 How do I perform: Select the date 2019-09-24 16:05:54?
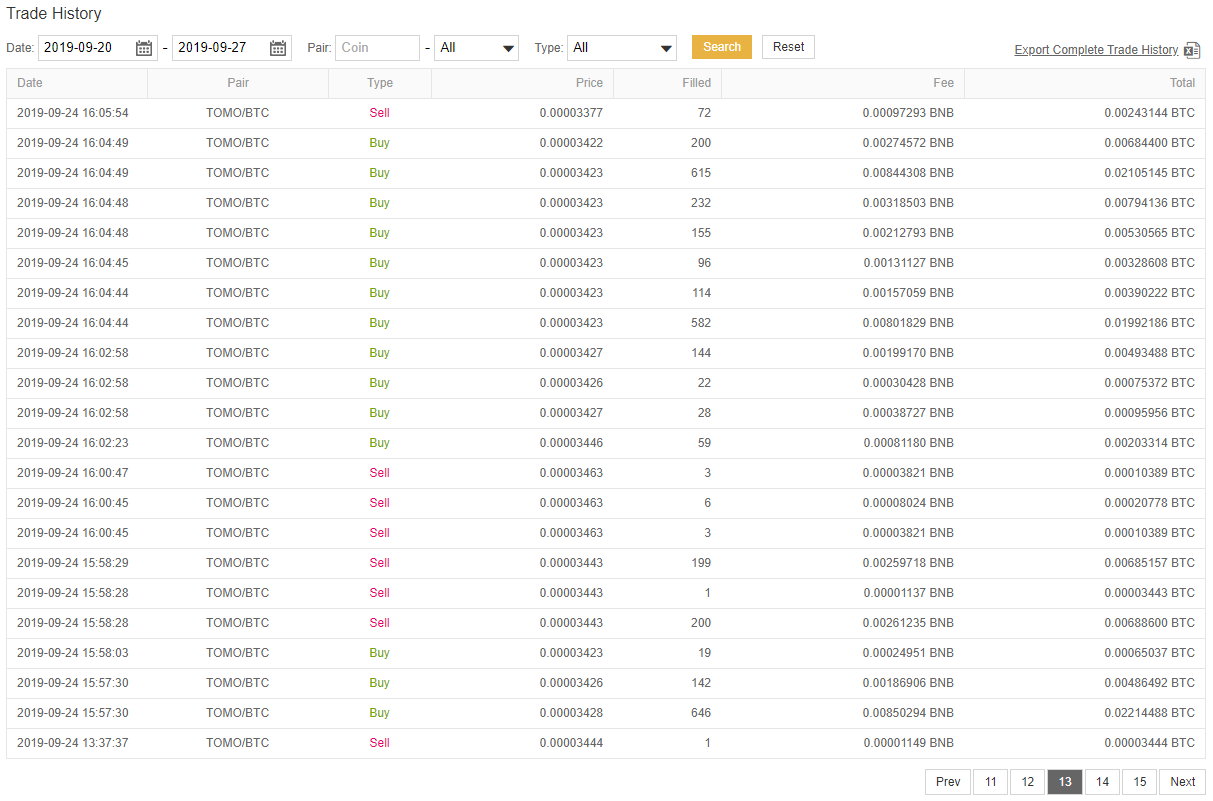point(73,113)
